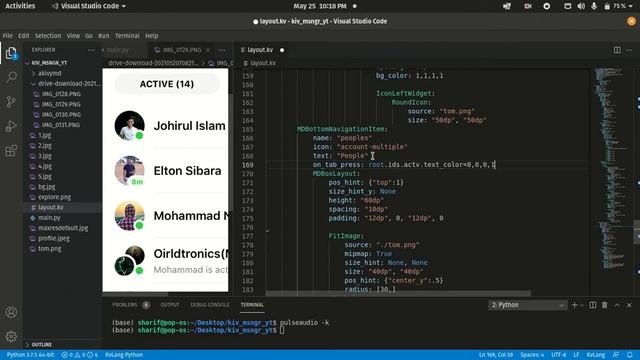Screen dimensions: 640x360
Task: Switch to the IMG_0129.PNG tab
Action: click(182, 50)
